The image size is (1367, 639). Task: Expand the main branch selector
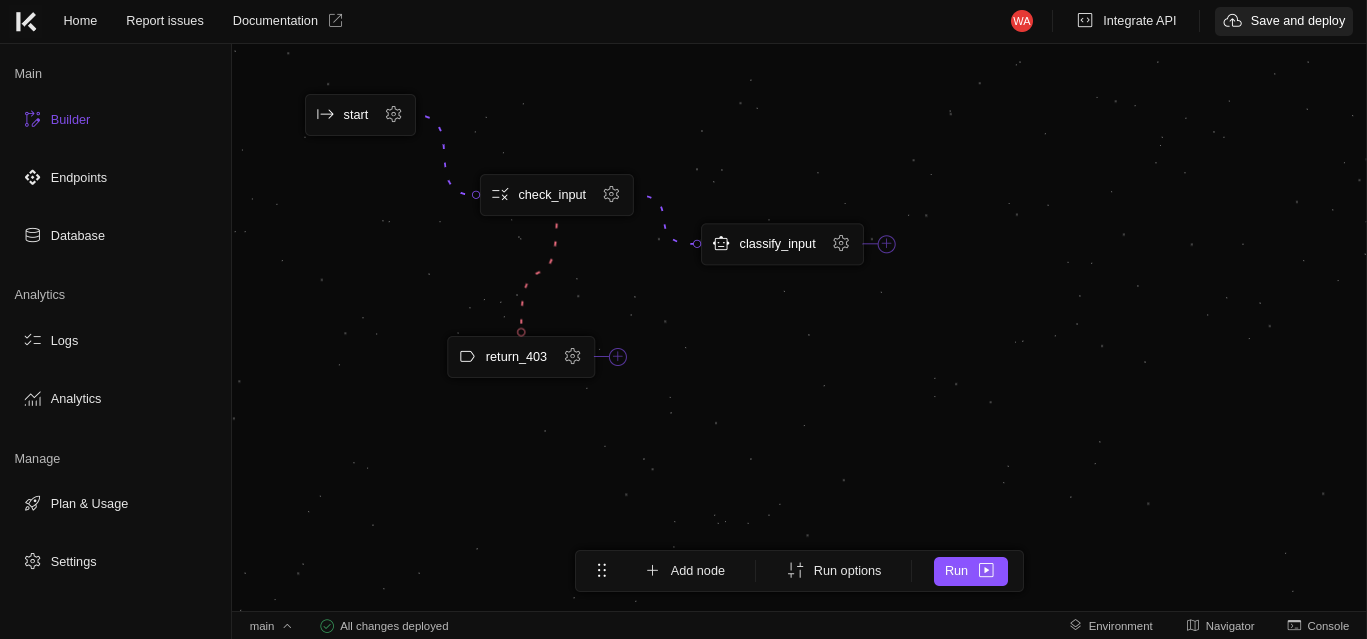(x=271, y=626)
